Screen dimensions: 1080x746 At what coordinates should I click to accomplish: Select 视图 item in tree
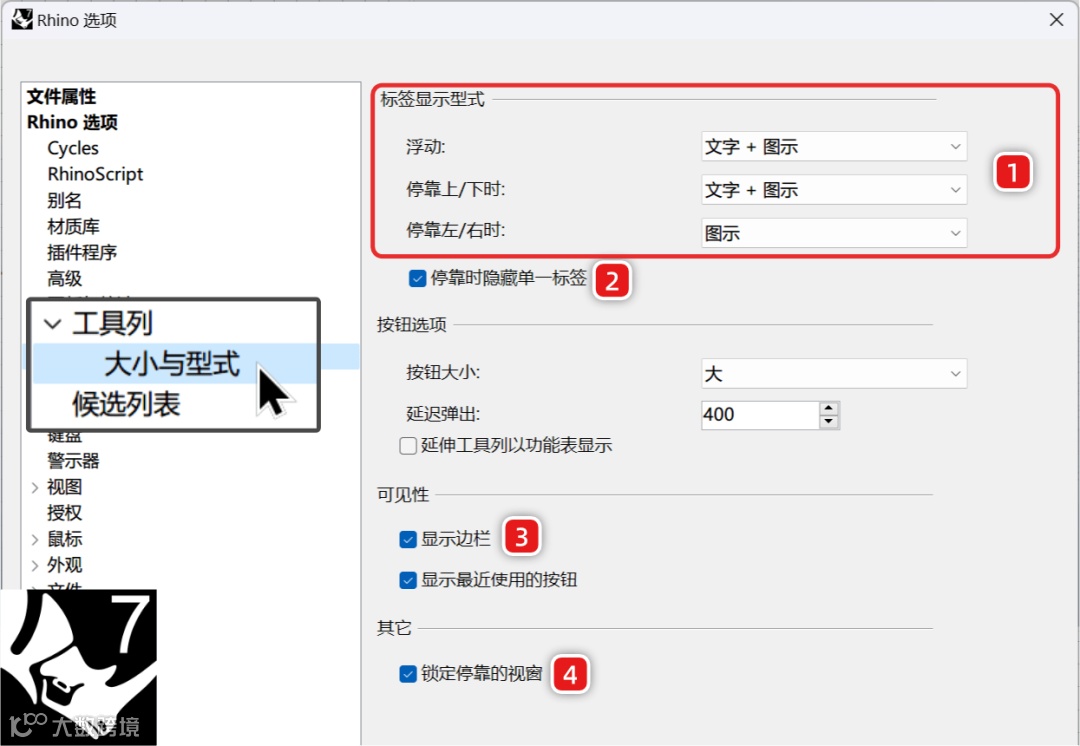64,487
